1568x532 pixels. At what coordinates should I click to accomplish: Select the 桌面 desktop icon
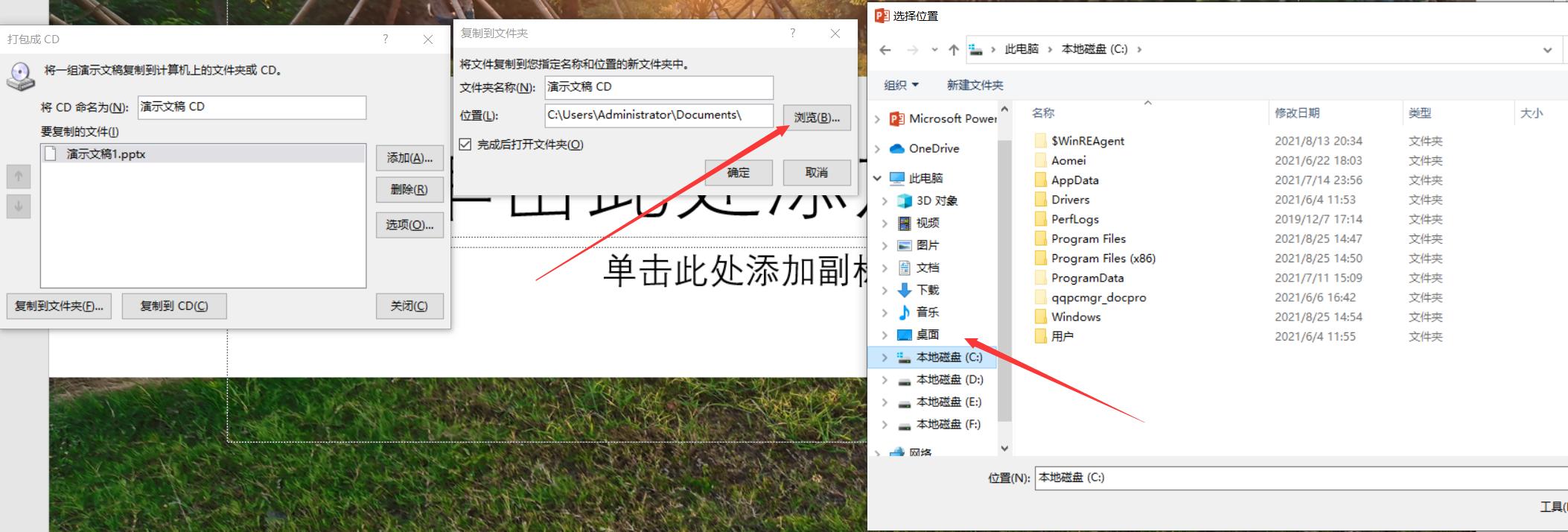pos(905,335)
